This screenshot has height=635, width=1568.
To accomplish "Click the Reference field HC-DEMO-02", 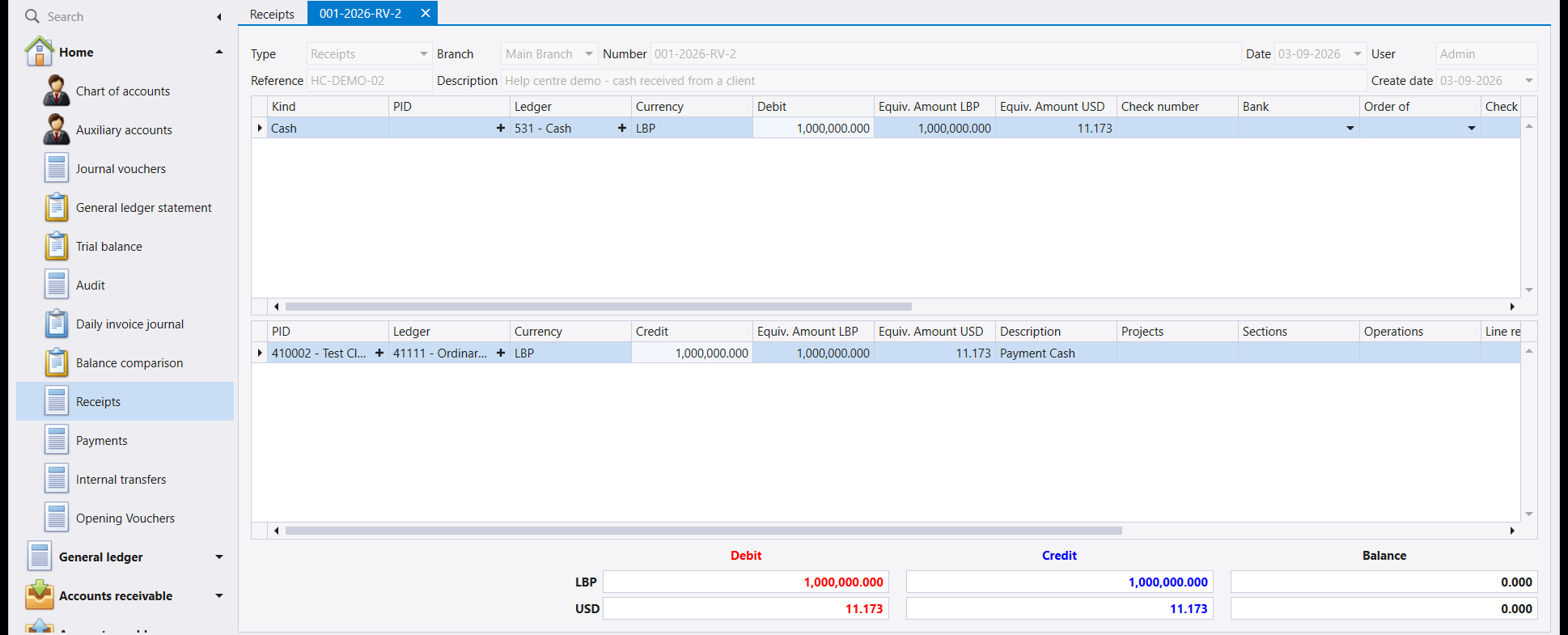I will pyautogui.click(x=369, y=81).
